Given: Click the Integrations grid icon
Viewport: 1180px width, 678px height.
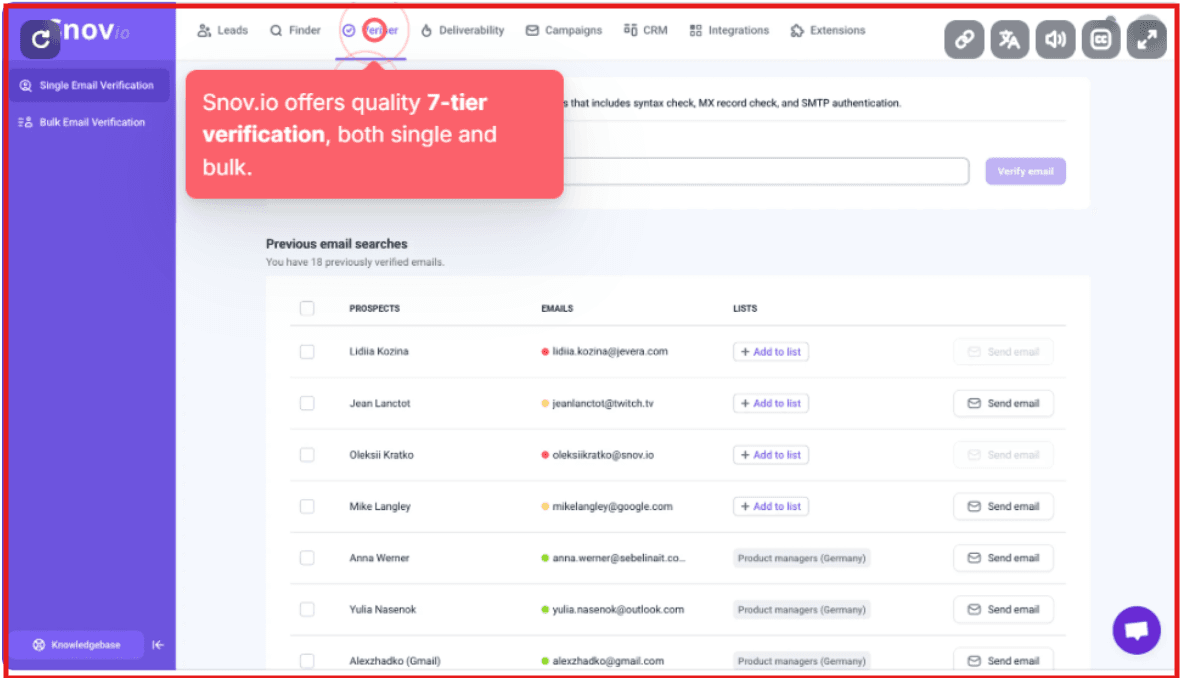Looking at the screenshot, I should click(696, 30).
